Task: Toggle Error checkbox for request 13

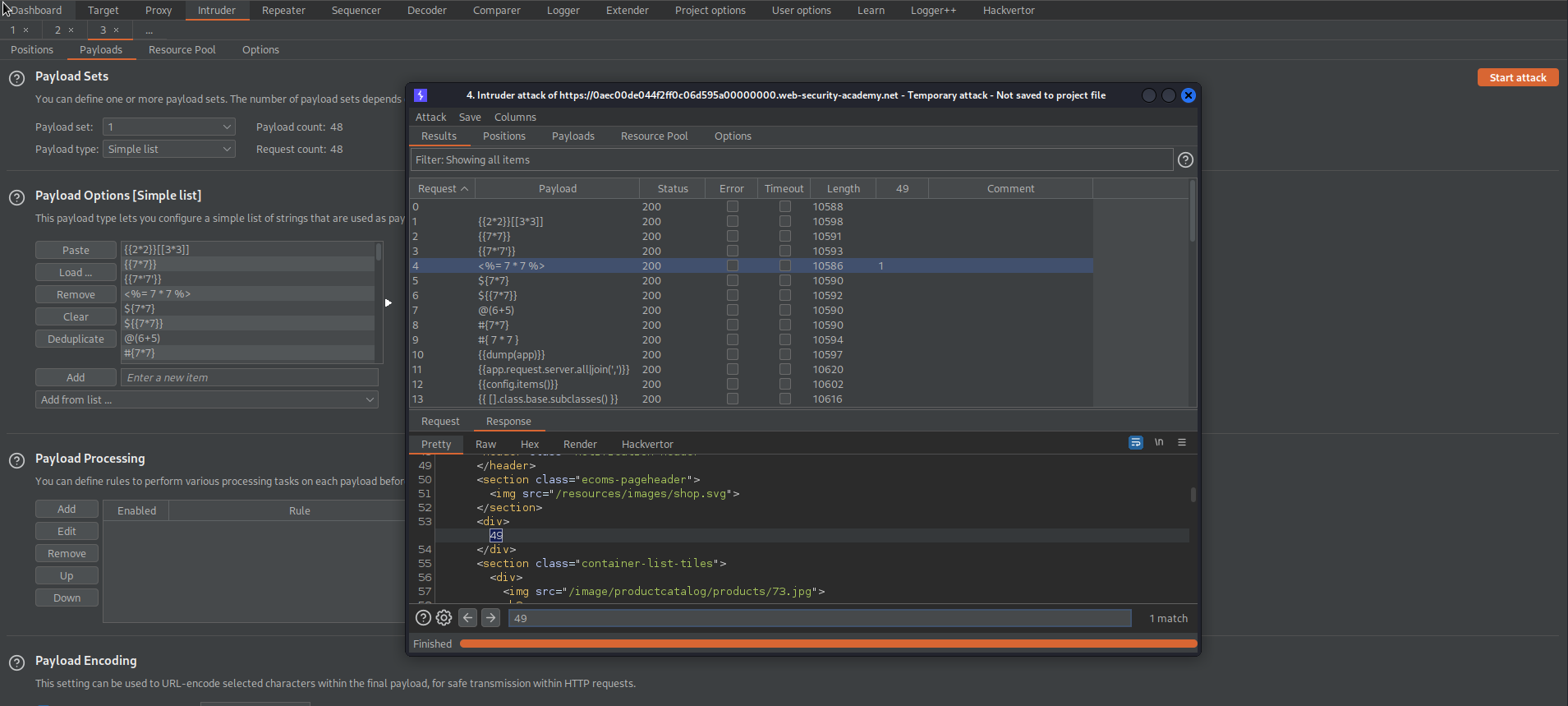Action: pyautogui.click(x=733, y=399)
